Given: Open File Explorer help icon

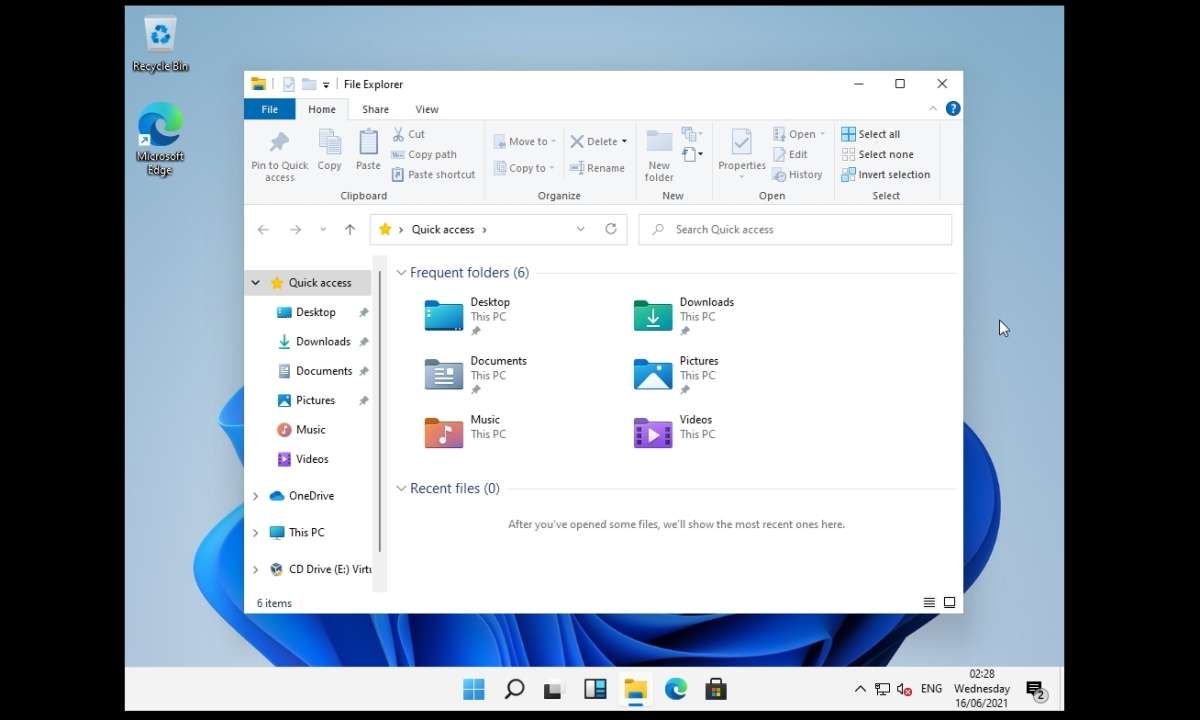Looking at the screenshot, I should click(x=953, y=109).
